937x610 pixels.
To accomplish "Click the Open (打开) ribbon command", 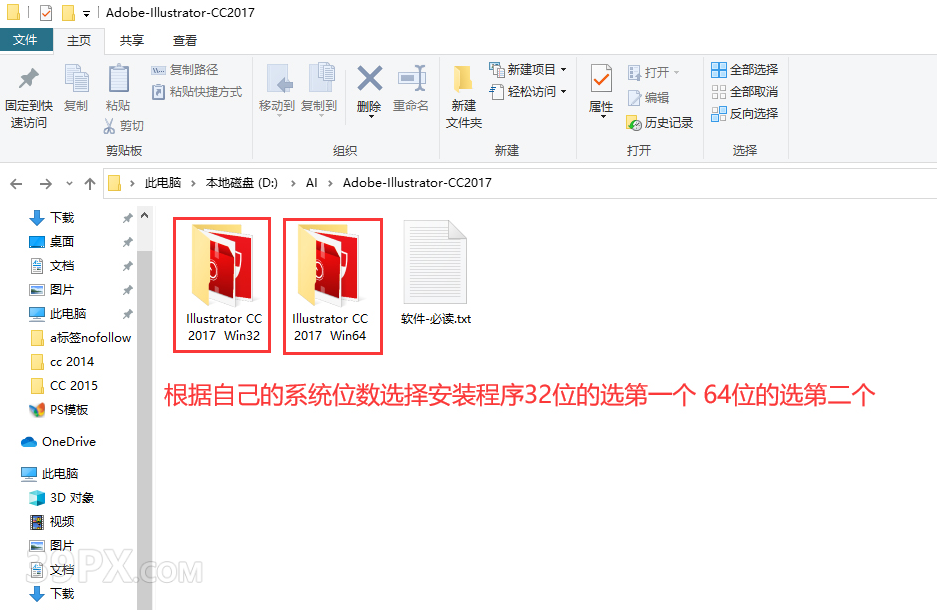I will tap(654, 72).
